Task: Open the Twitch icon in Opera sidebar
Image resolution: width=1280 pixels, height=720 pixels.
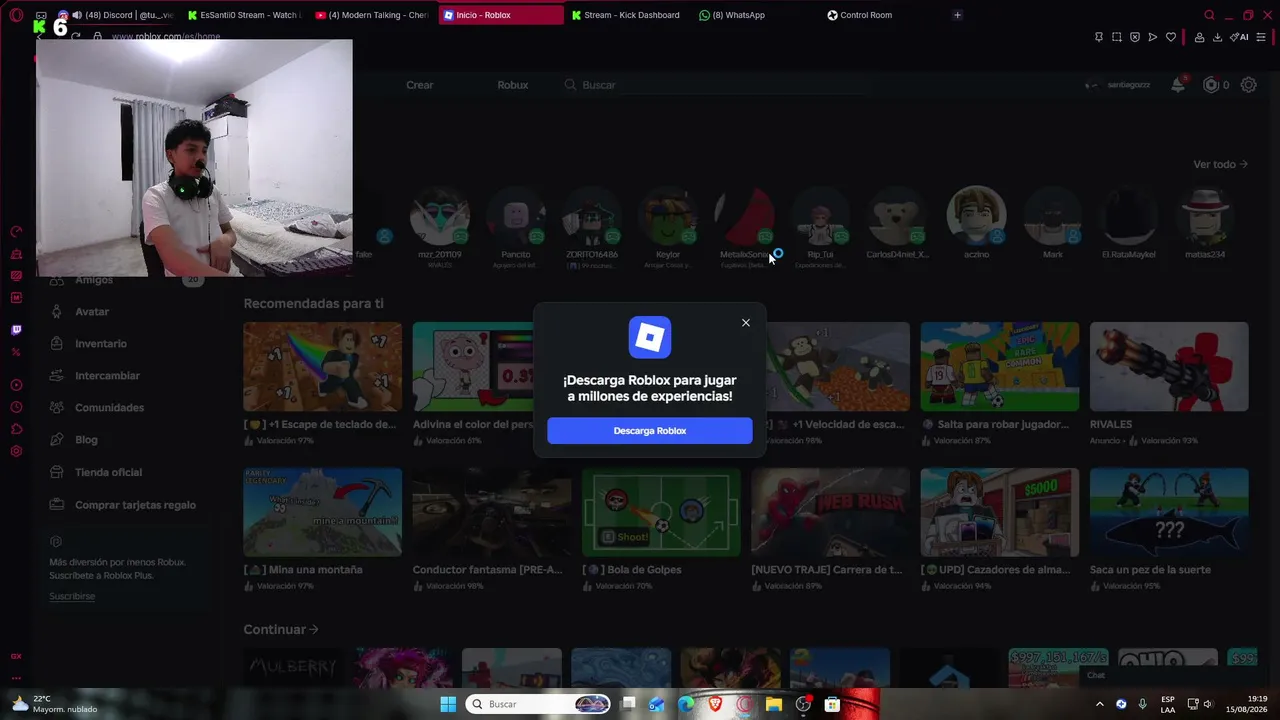Action: [16, 330]
